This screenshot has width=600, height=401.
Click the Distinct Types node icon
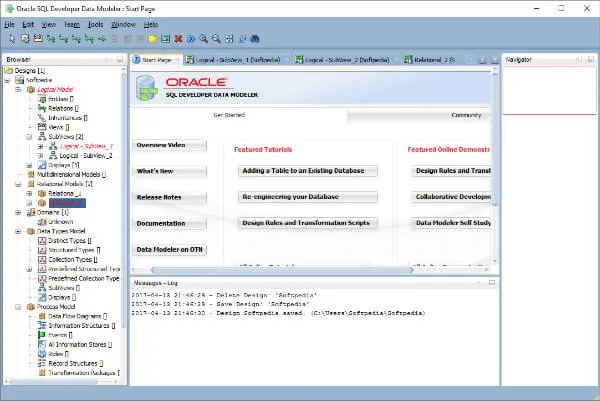42,241
